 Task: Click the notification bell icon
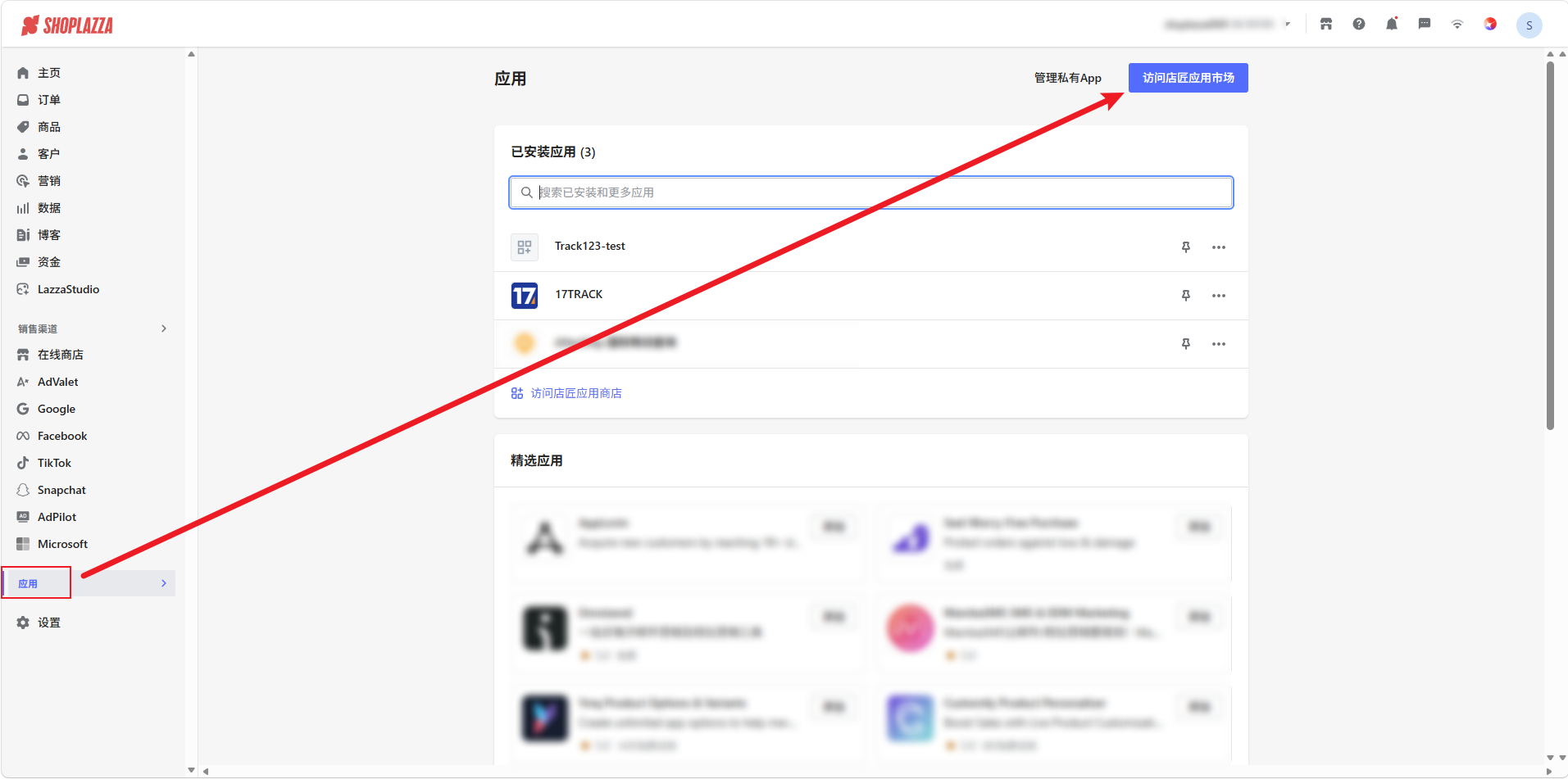[x=1392, y=25]
